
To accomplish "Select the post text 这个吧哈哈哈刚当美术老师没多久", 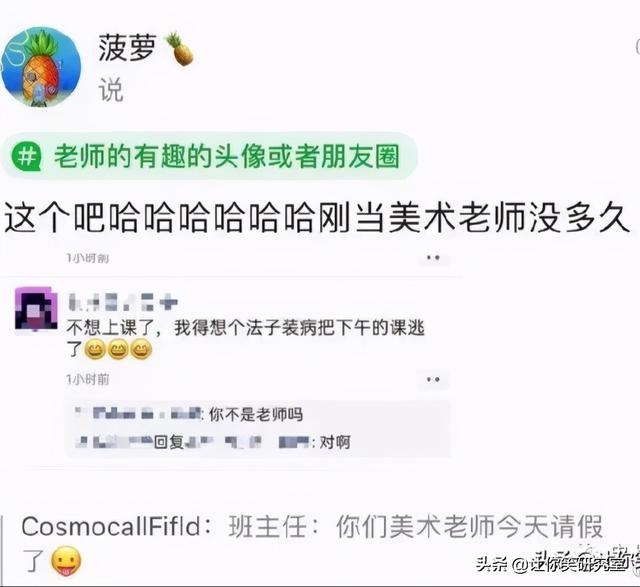I will pyautogui.click(x=317, y=218).
